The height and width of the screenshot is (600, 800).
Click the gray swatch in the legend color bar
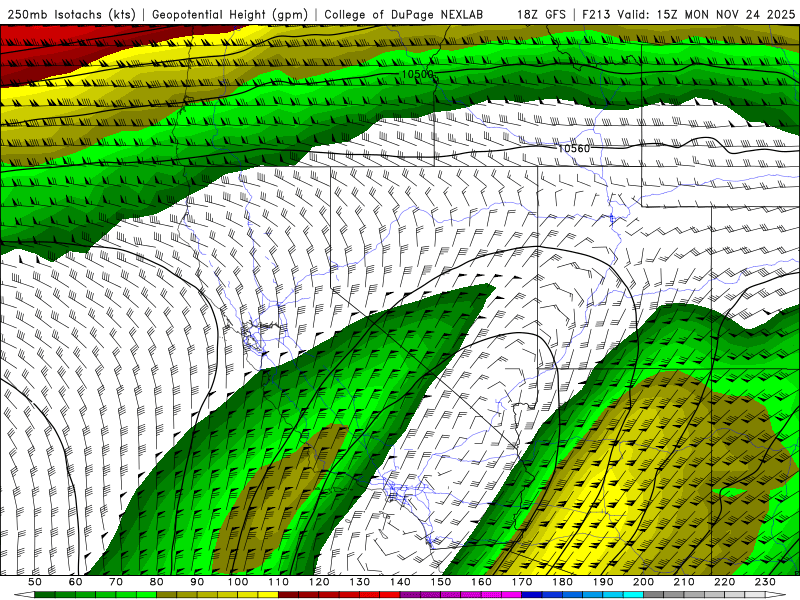[654, 595]
